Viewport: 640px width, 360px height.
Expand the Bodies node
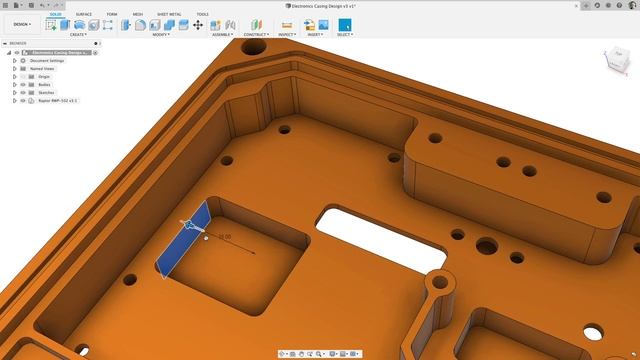click(15, 84)
